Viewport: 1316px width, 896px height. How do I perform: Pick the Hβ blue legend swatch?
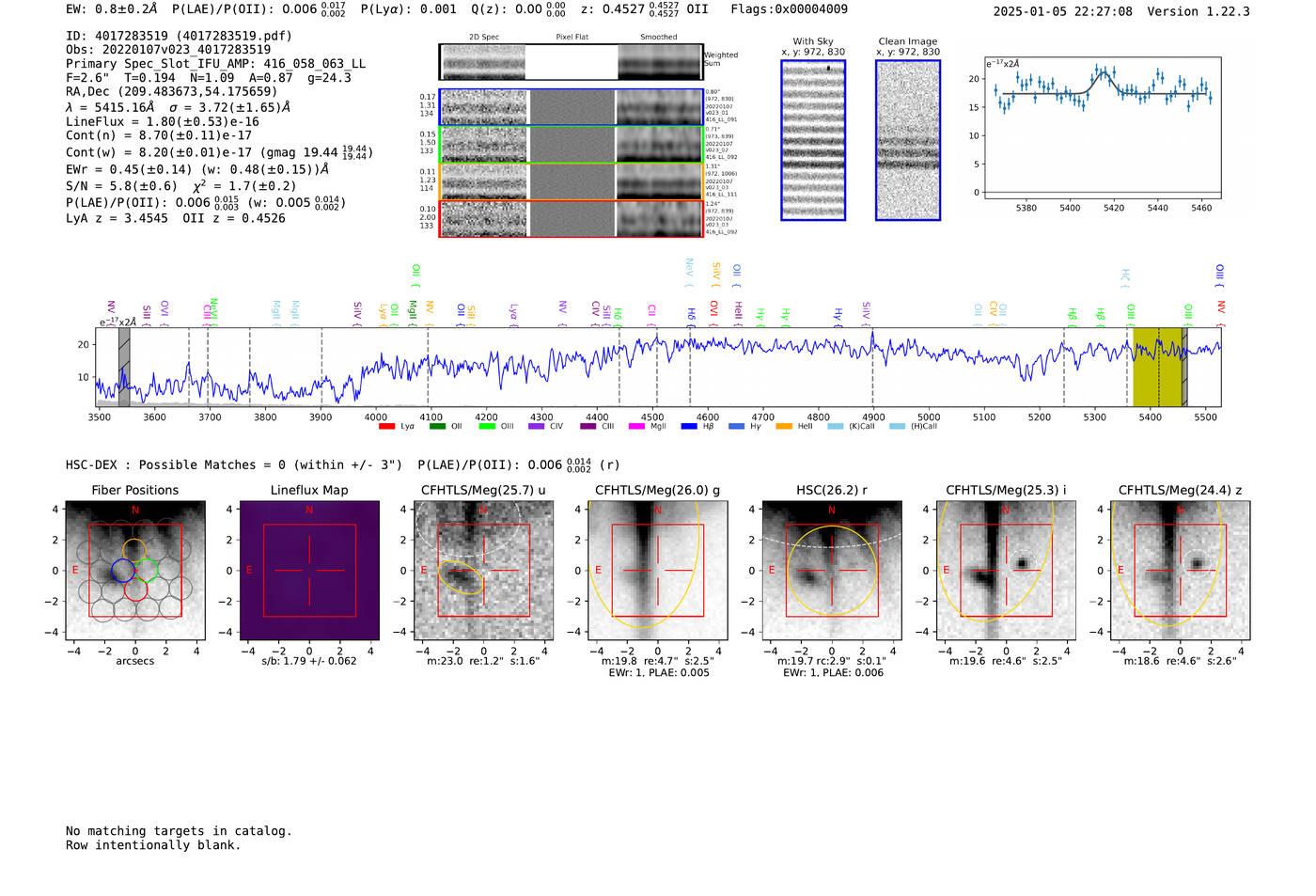(x=689, y=426)
